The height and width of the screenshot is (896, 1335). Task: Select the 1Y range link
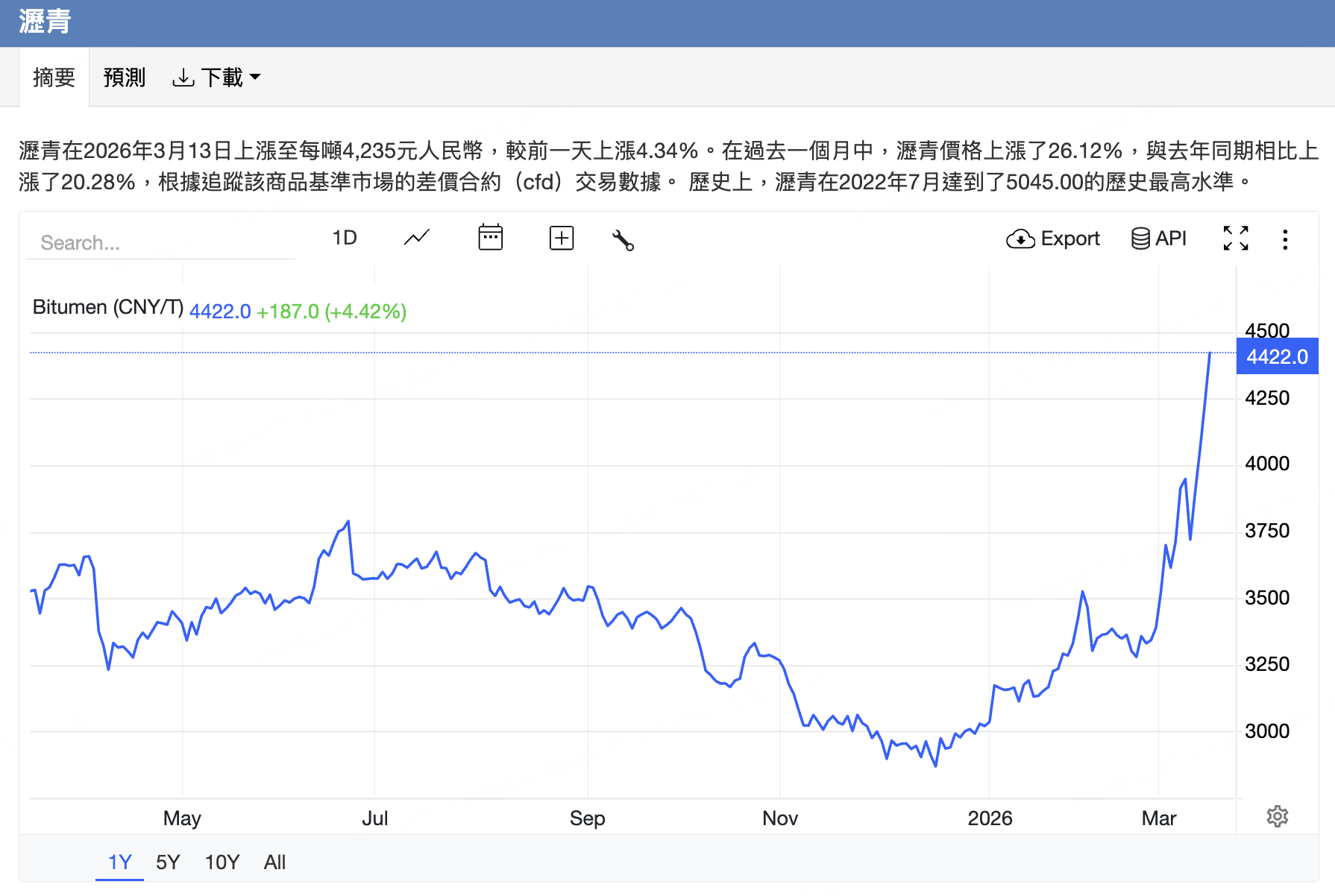(x=119, y=862)
